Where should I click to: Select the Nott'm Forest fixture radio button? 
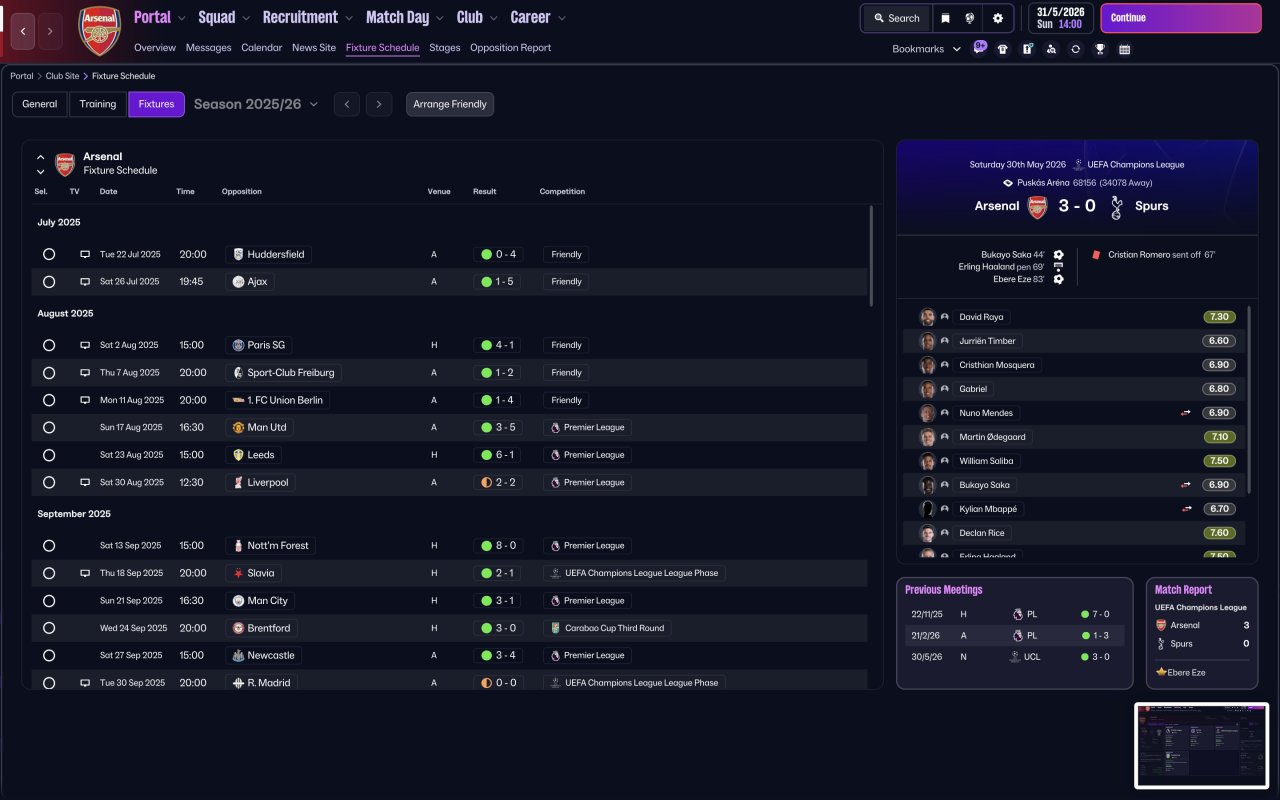coord(49,546)
